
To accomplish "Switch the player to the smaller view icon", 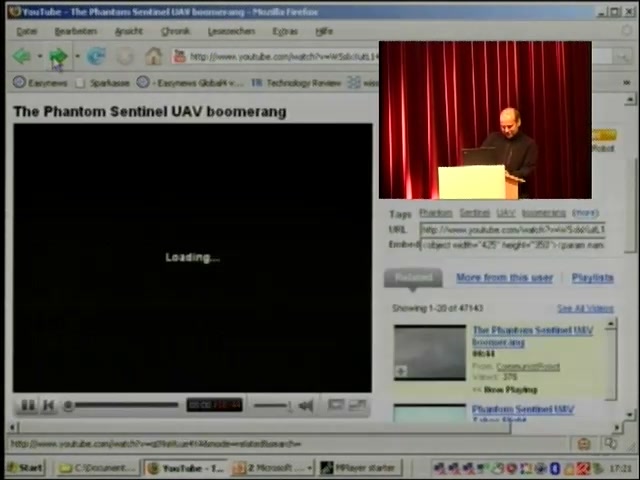I will (x=336, y=404).
